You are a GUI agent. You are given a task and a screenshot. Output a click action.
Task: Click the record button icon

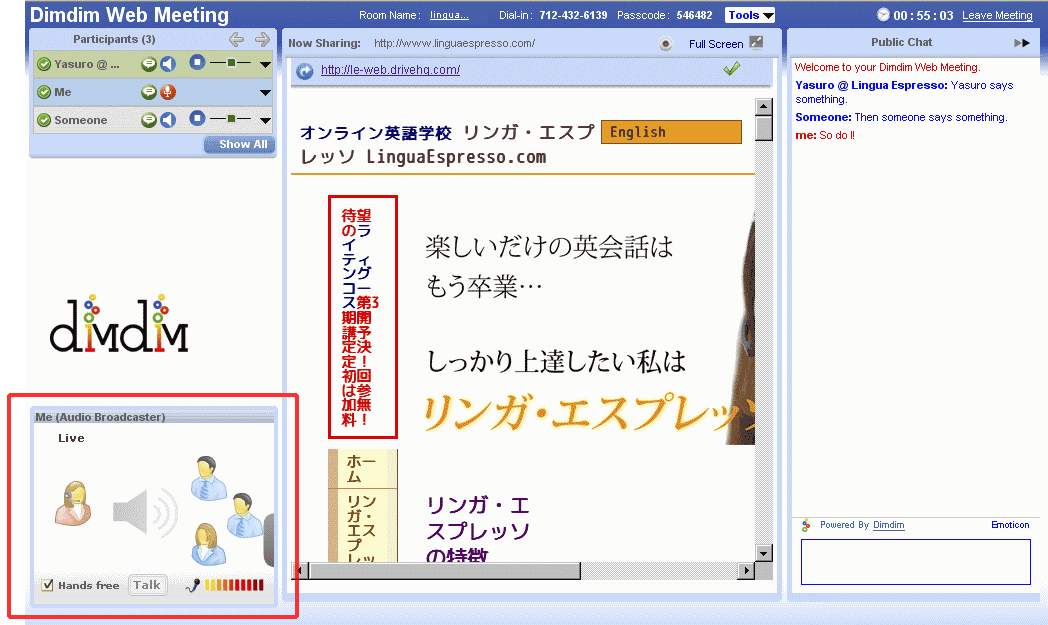666,44
